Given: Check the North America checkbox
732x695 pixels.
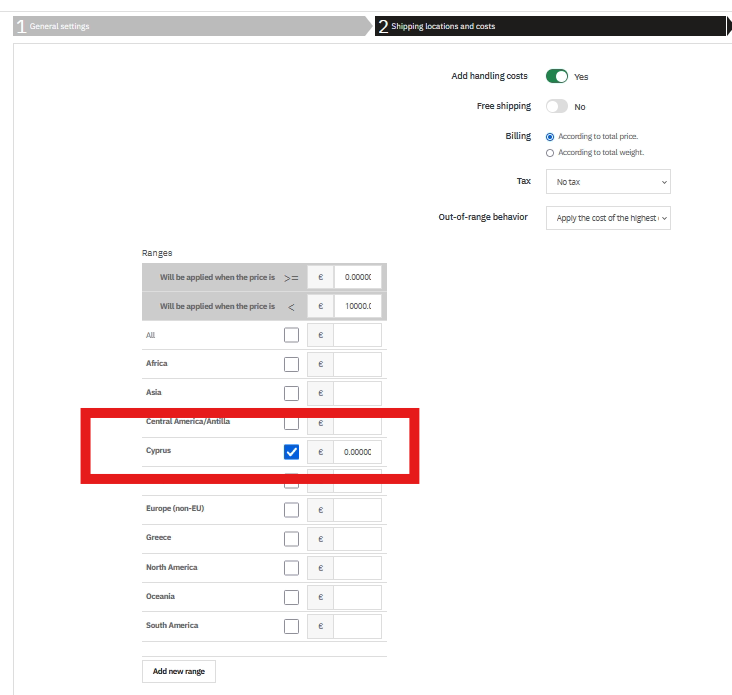Looking at the screenshot, I should (292, 568).
